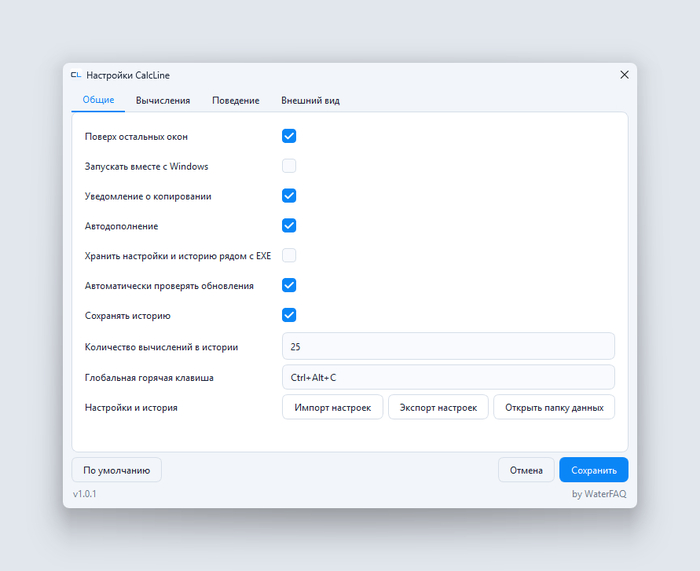Click Импорт настроек button

(333, 407)
